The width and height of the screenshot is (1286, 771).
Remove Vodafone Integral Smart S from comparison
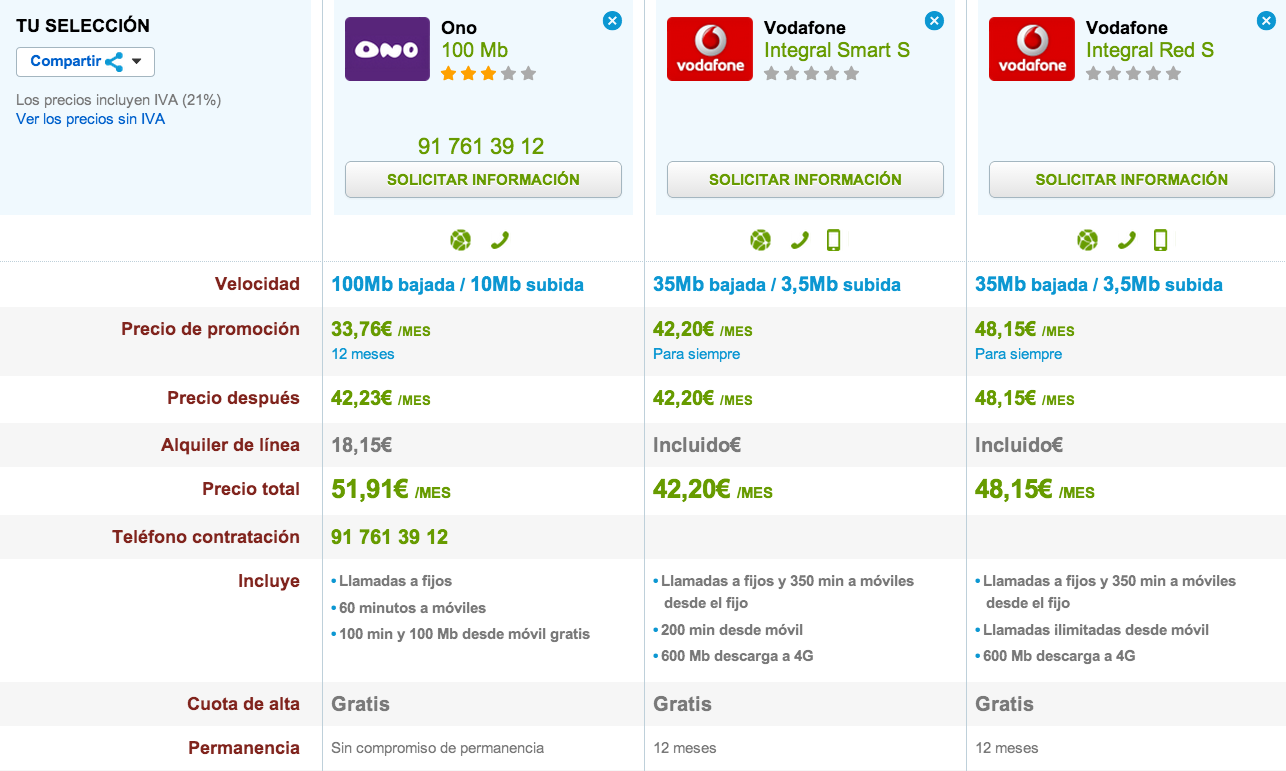click(934, 20)
